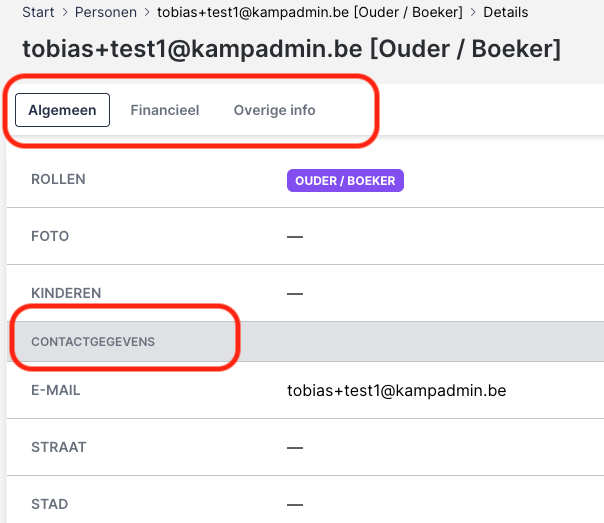The width and height of the screenshot is (604, 523).
Task: Click the KINDEREN row label
Action: pos(66,294)
